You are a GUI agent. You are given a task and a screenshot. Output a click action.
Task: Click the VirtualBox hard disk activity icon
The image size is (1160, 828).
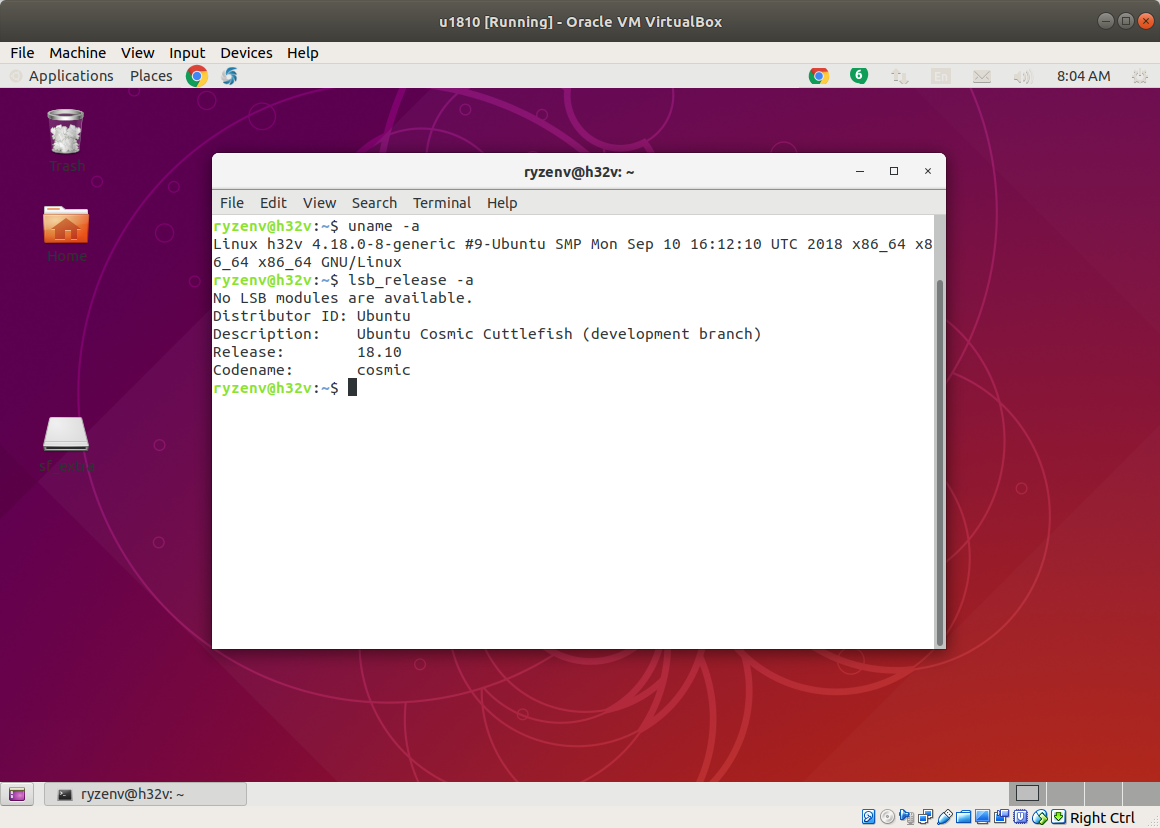coord(869,817)
